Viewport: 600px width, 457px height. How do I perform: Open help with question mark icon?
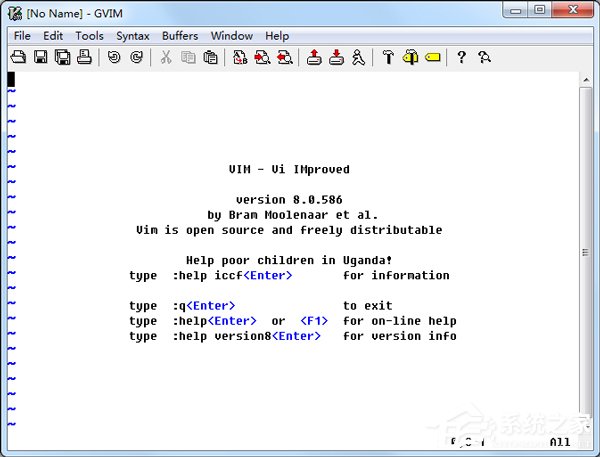click(x=461, y=57)
